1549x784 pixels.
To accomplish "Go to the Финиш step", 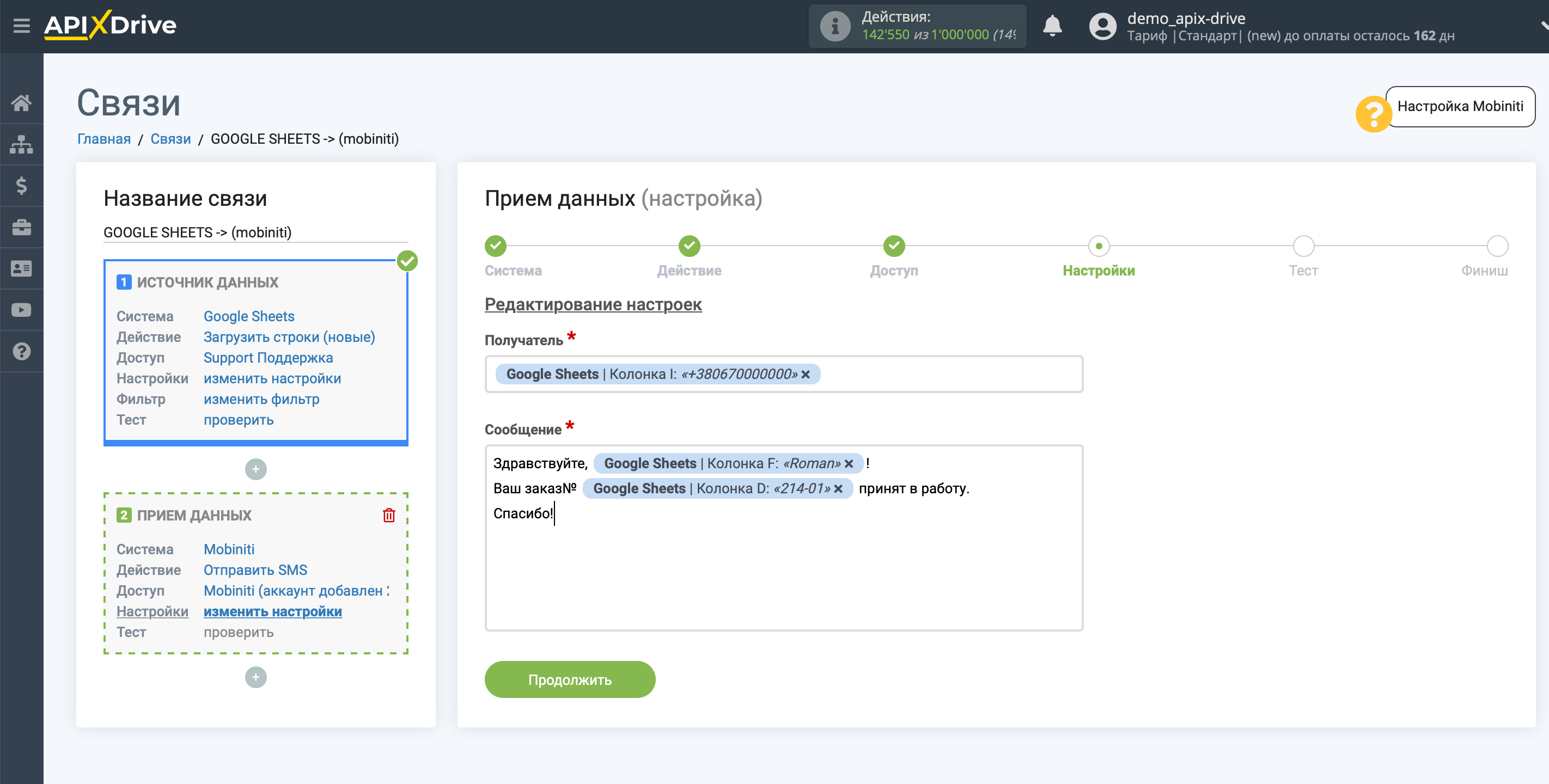I will coord(1497,246).
